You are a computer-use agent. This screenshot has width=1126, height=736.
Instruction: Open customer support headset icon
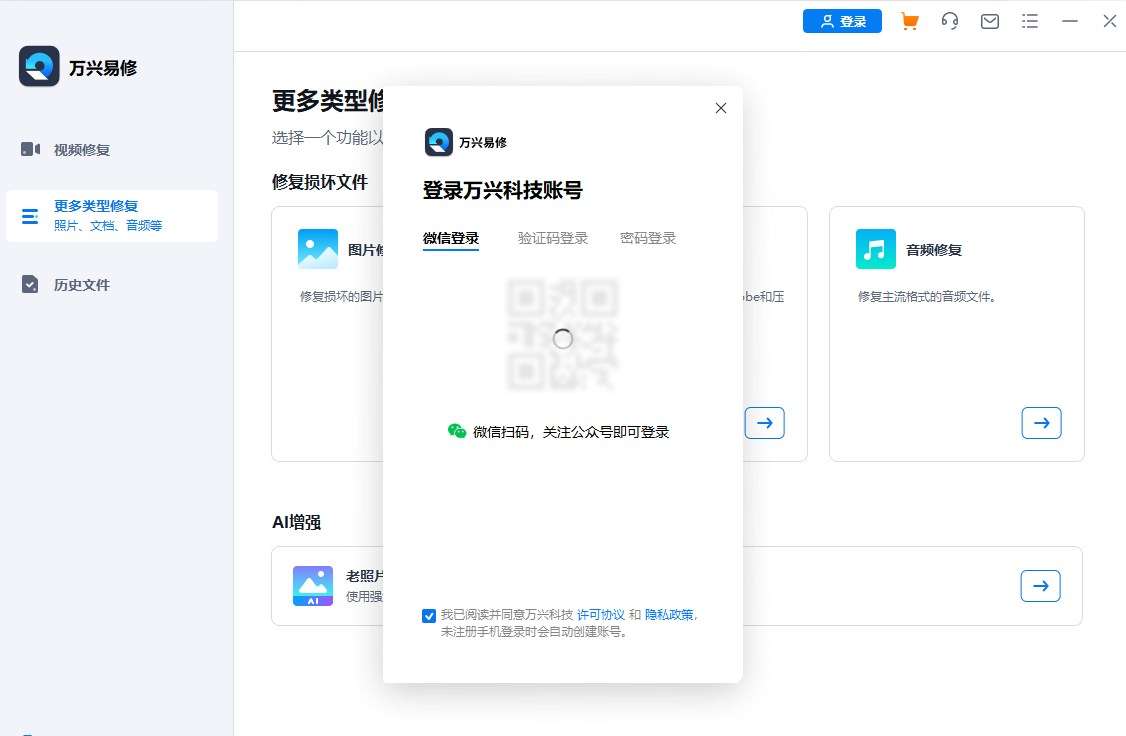pyautogui.click(x=949, y=22)
